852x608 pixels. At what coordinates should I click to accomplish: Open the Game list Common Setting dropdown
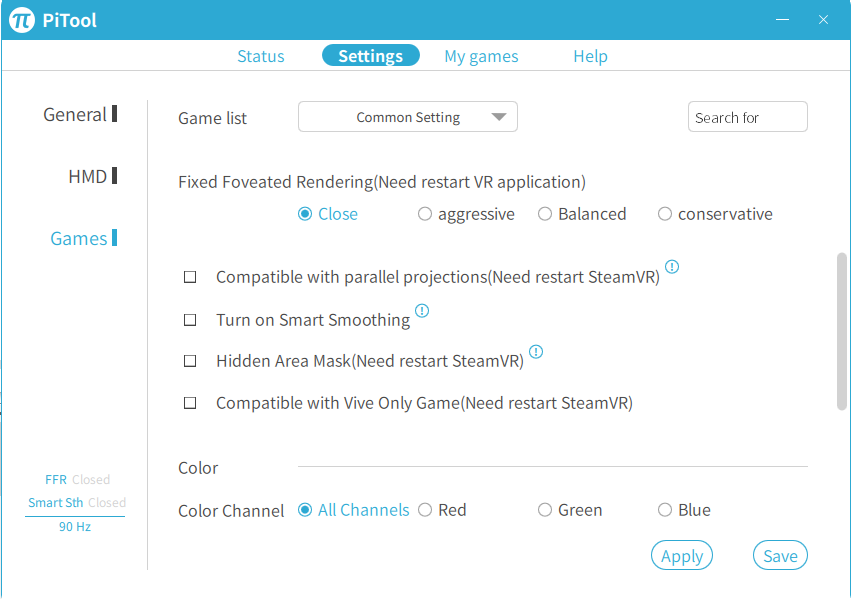click(x=408, y=117)
